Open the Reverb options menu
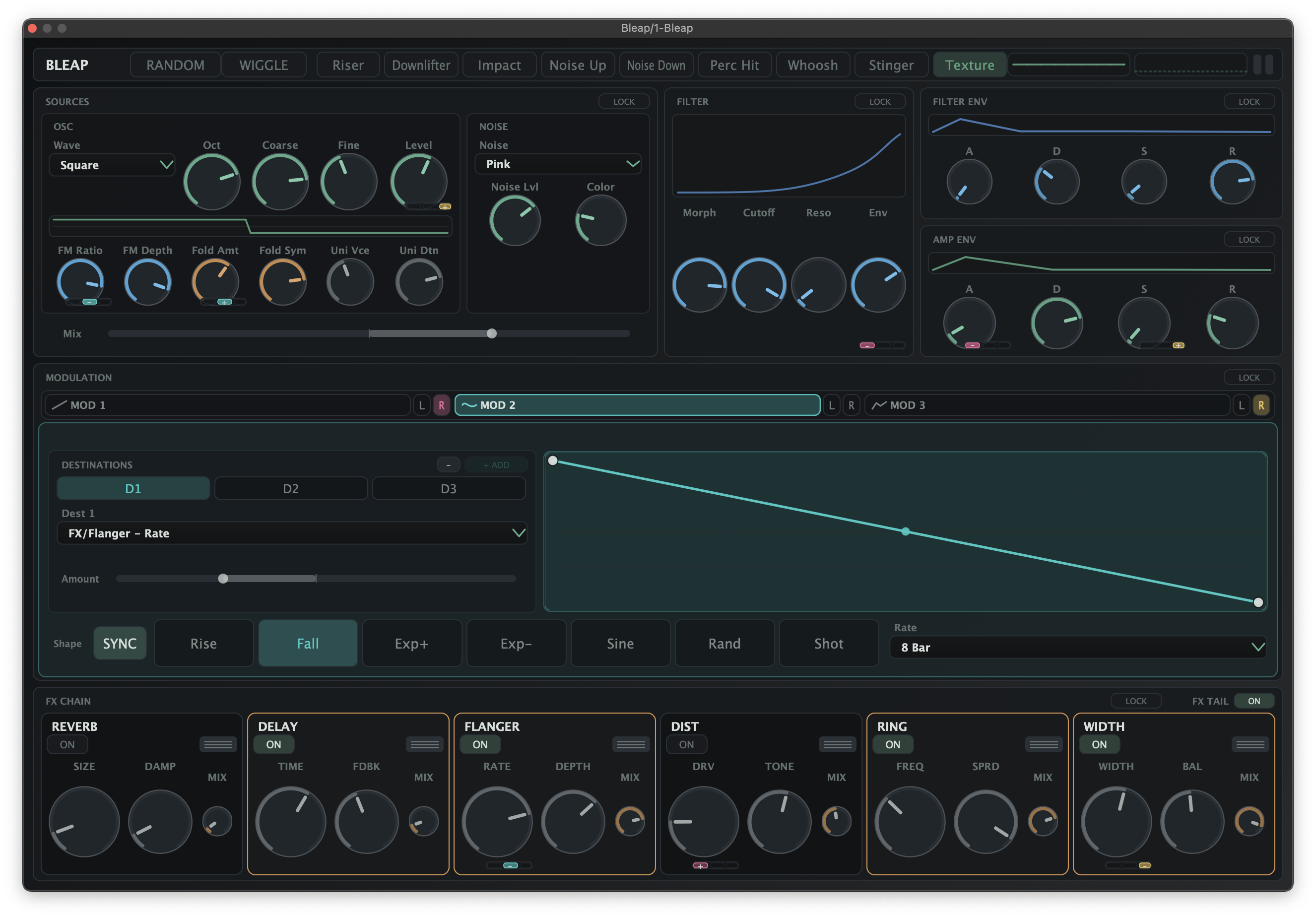This screenshot has width=1316, height=918. pos(217,744)
